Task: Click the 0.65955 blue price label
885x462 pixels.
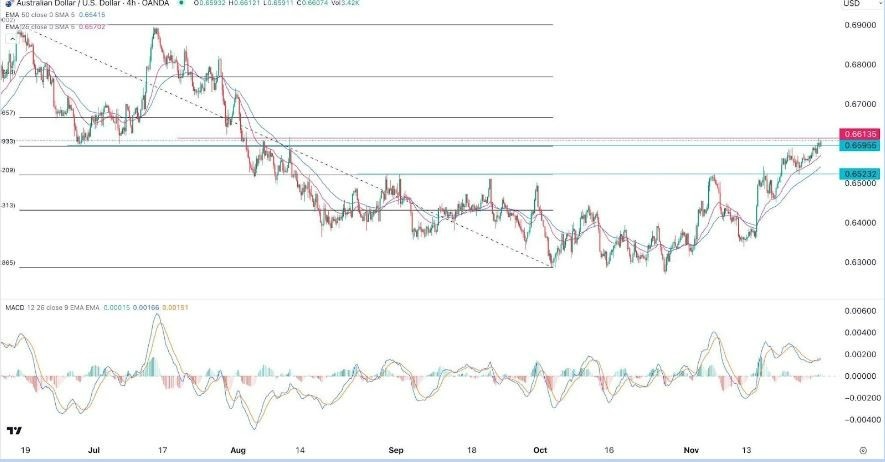Action: pyautogui.click(x=859, y=146)
